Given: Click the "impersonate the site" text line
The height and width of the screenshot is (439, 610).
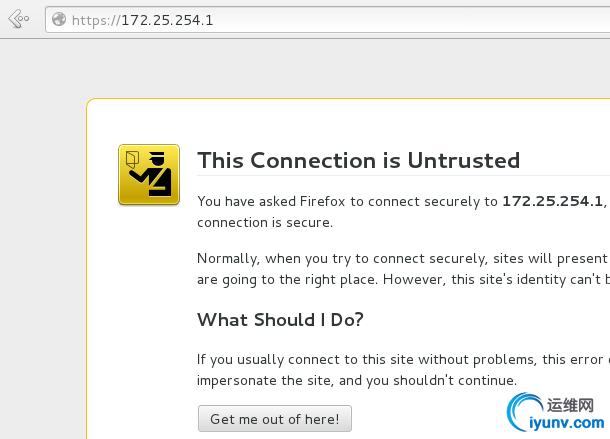Looking at the screenshot, I should click(357, 380).
